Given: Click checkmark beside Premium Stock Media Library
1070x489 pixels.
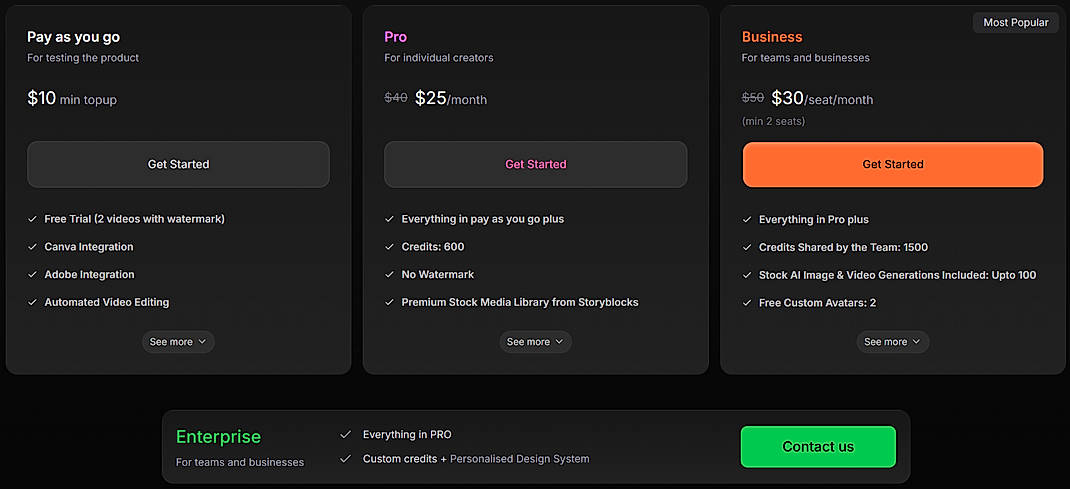Looking at the screenshot, I should pyautogui.click(x=390, y=301).
